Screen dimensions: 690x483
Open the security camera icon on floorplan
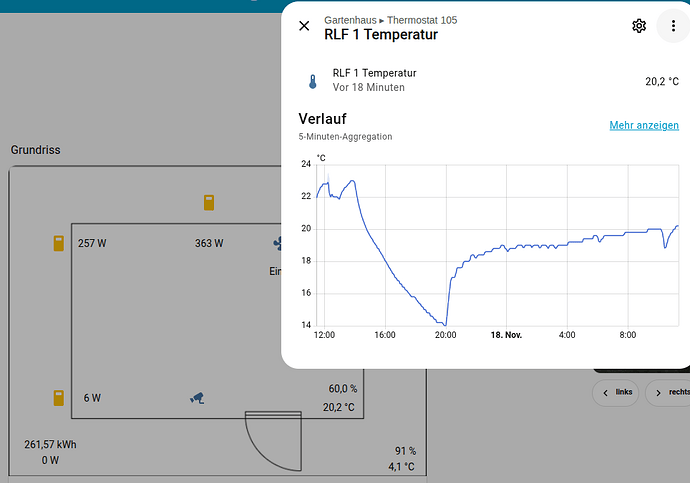(x=198, y=398)
